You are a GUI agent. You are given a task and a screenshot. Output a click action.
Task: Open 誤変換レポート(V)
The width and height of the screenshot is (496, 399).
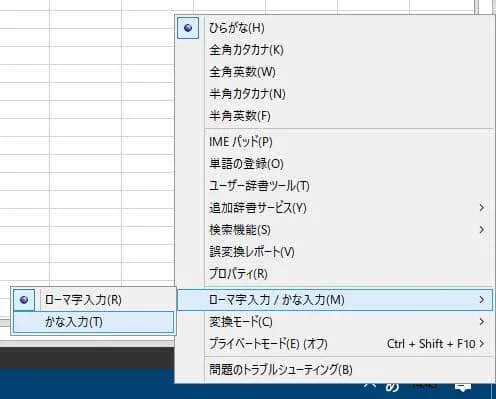[x=335, y=252]
